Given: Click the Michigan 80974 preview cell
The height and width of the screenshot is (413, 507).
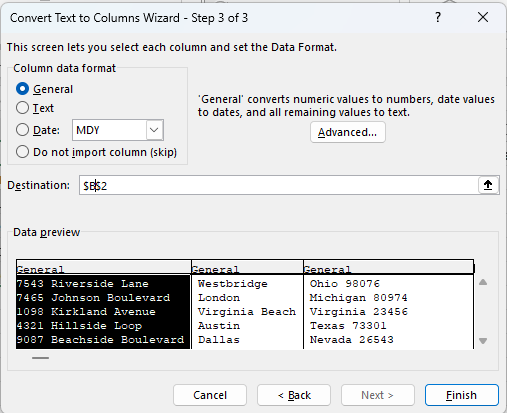Looking at the screenshot, I should pyautogui.click(x=359, y=298).
